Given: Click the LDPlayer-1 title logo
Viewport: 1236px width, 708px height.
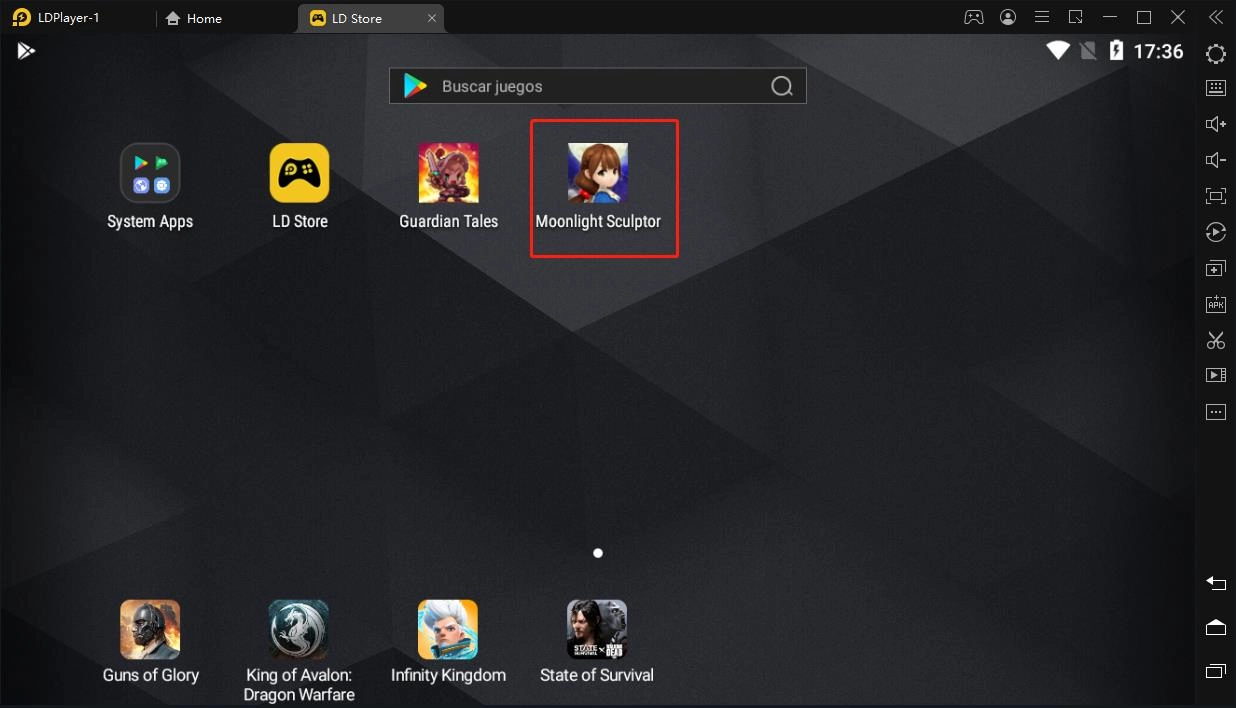Looking at the screenshot, I should pyautogui.click(x=22, y=17).
